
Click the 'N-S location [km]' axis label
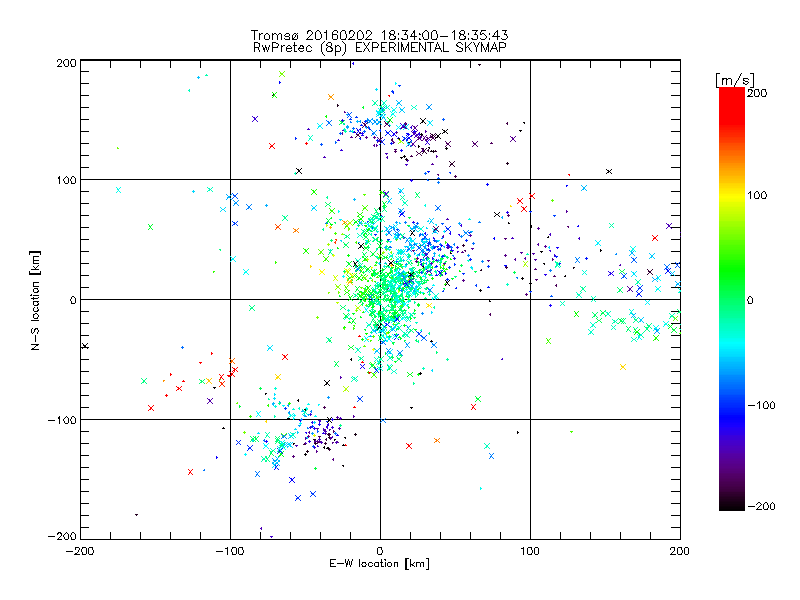[35, 300]
